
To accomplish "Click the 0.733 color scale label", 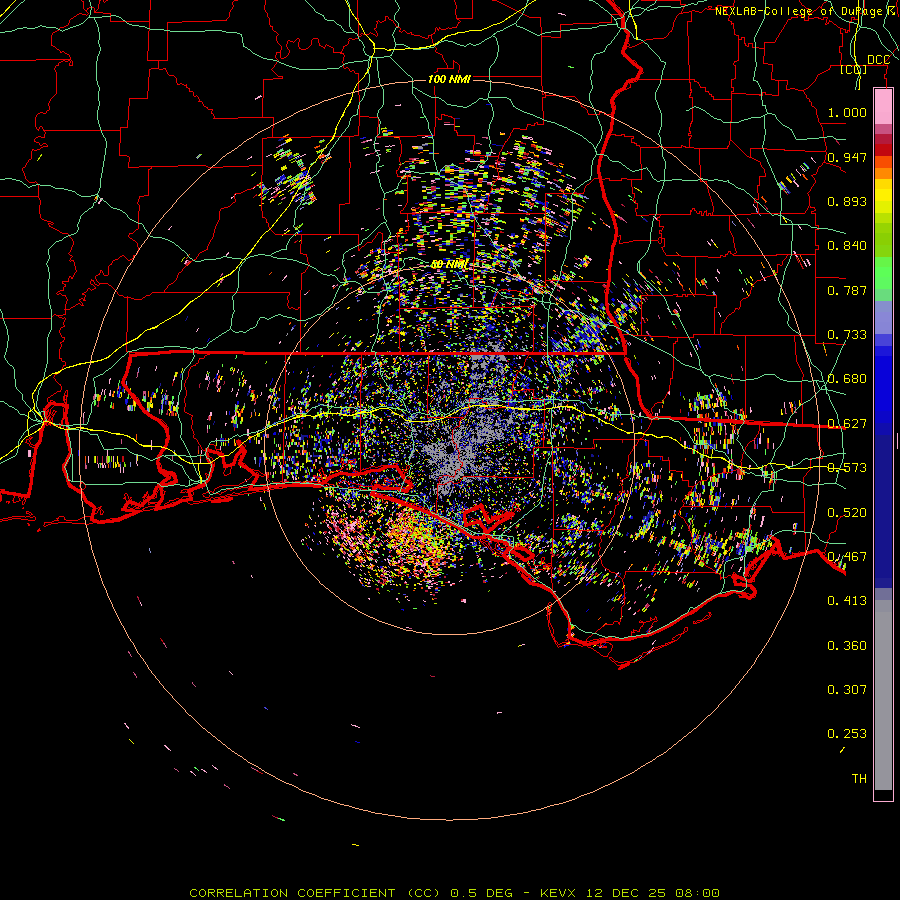I will [847, 335].
